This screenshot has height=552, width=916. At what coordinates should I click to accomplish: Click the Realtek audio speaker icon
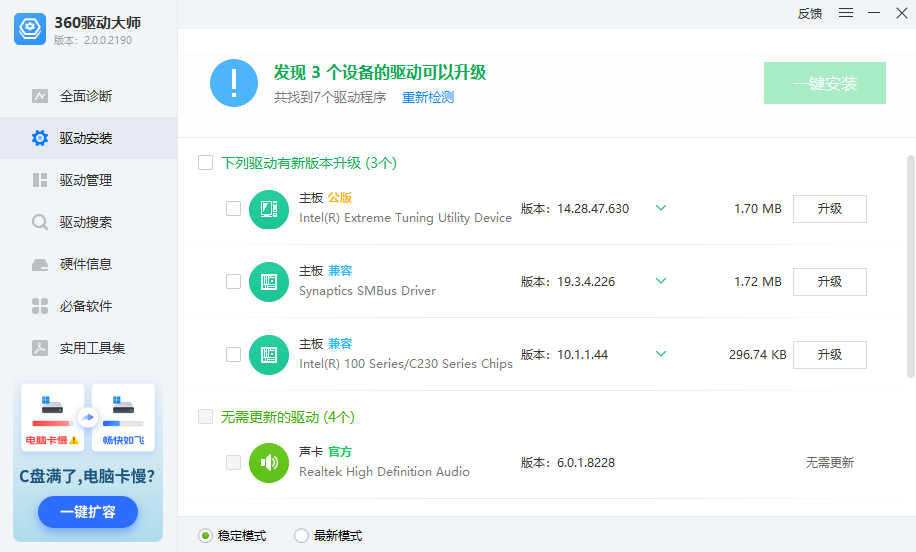tap(269, 463)
